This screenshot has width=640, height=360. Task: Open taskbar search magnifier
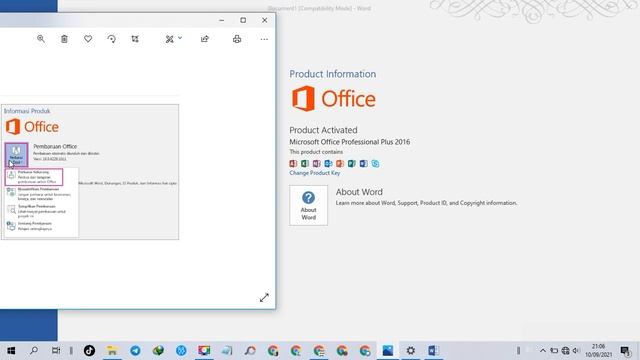(34, 351)
